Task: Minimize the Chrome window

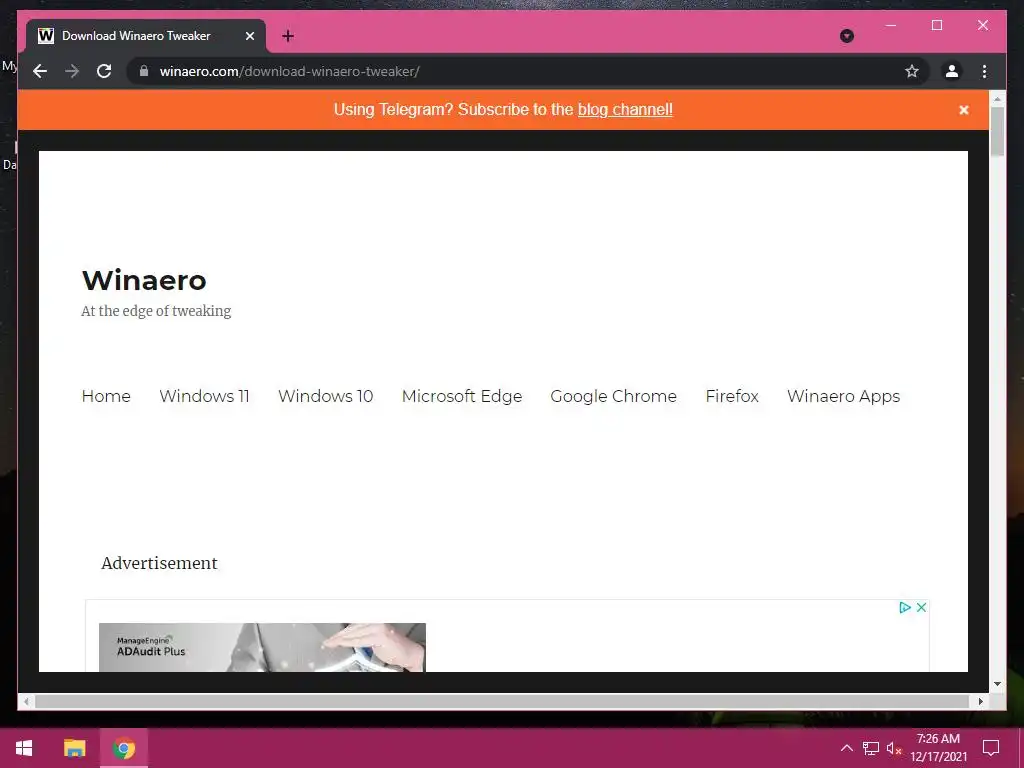Action: pyautogui.click(x=891, y=25)
